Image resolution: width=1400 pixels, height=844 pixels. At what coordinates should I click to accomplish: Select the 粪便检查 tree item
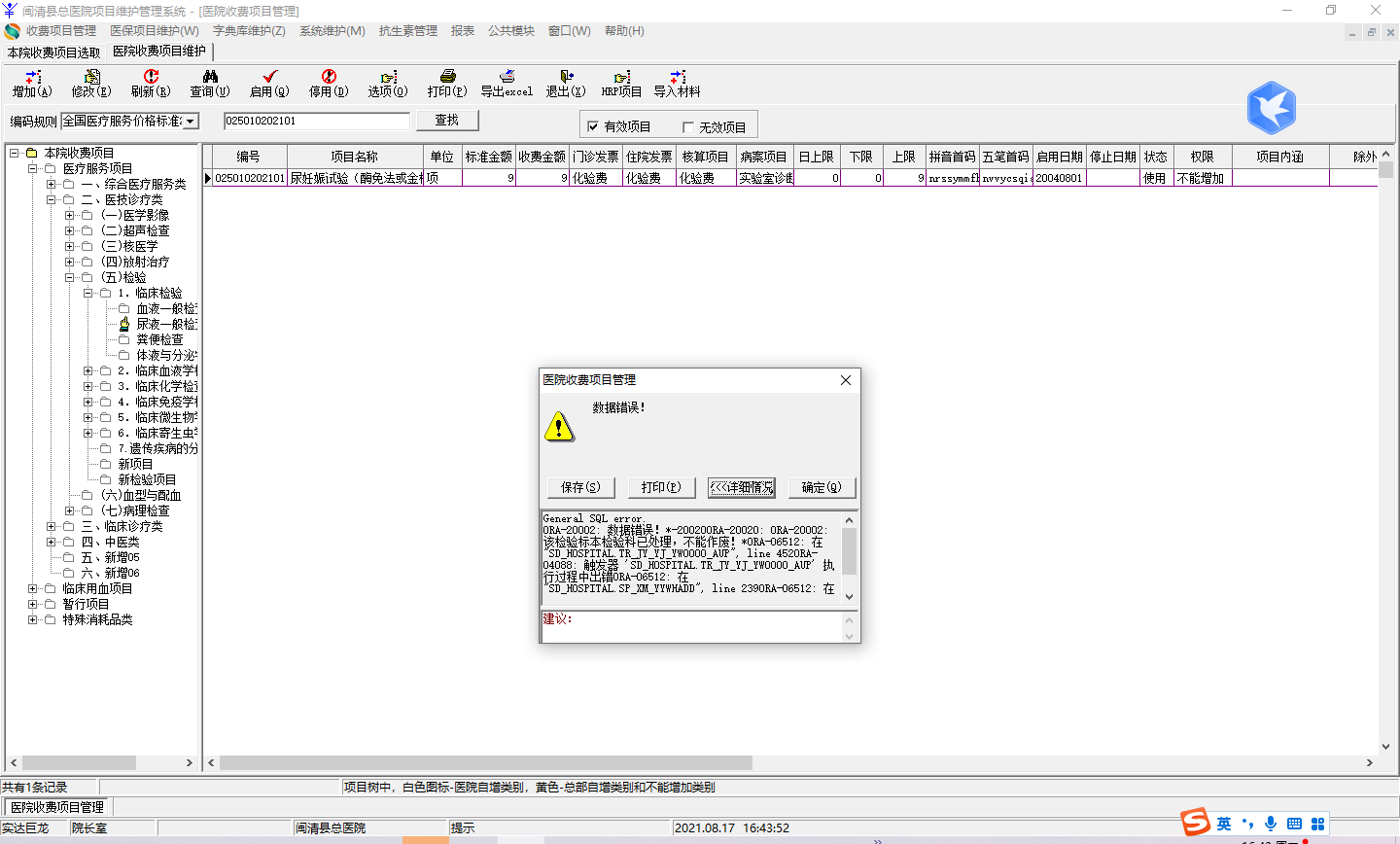pos(159,339)
